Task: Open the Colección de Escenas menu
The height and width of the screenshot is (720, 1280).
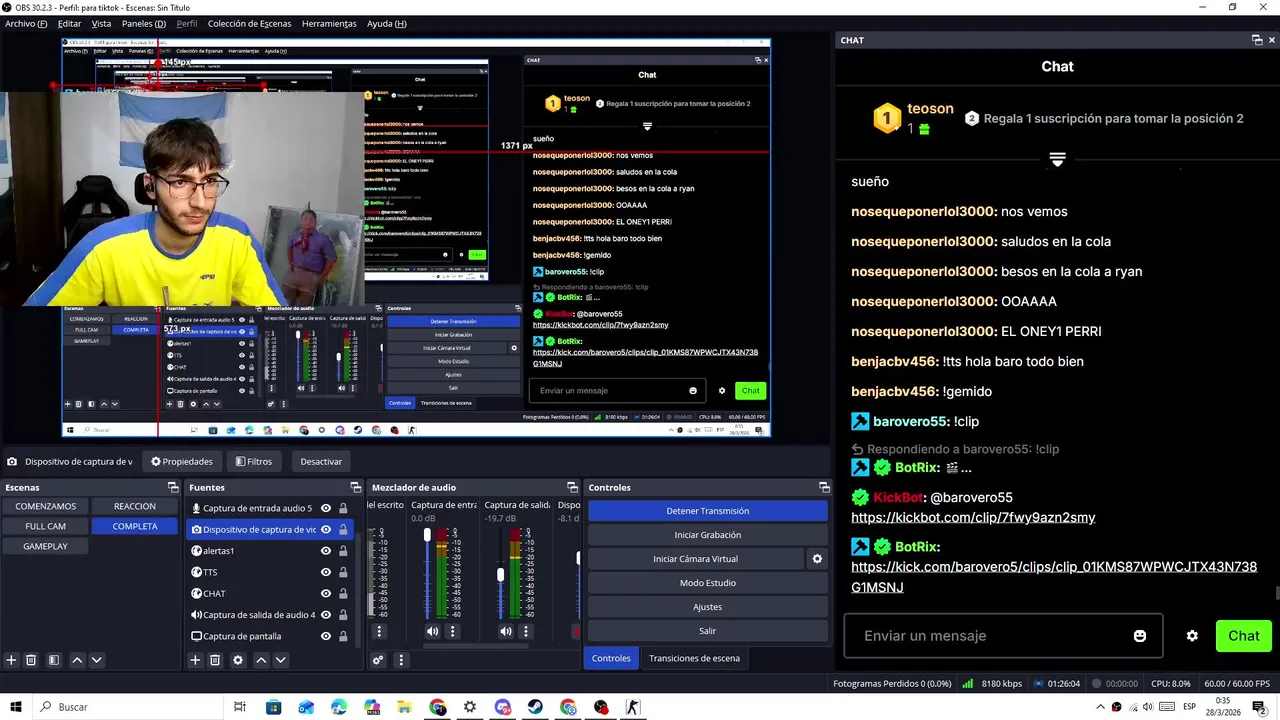Action: point(249,23)
